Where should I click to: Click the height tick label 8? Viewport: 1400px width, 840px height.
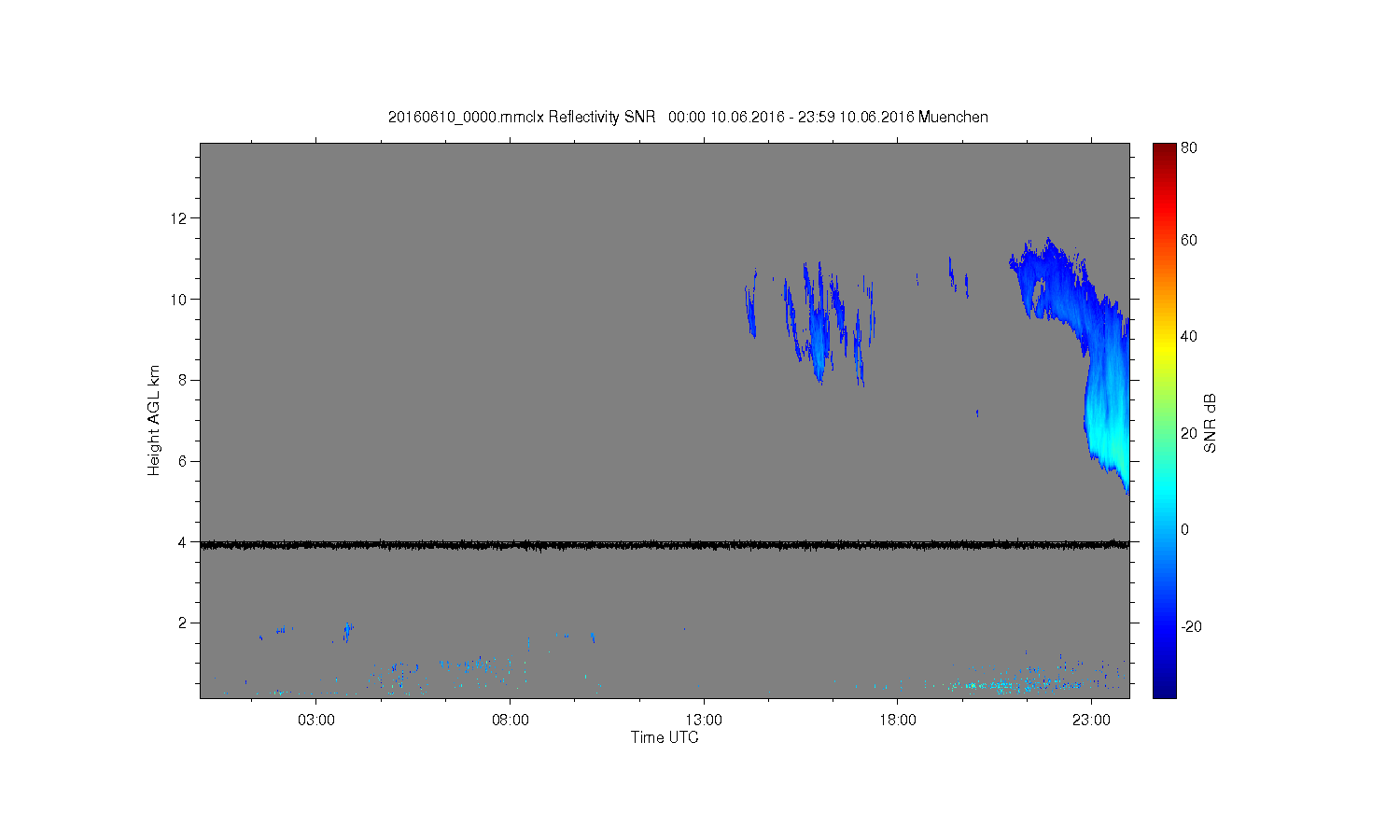183,380
